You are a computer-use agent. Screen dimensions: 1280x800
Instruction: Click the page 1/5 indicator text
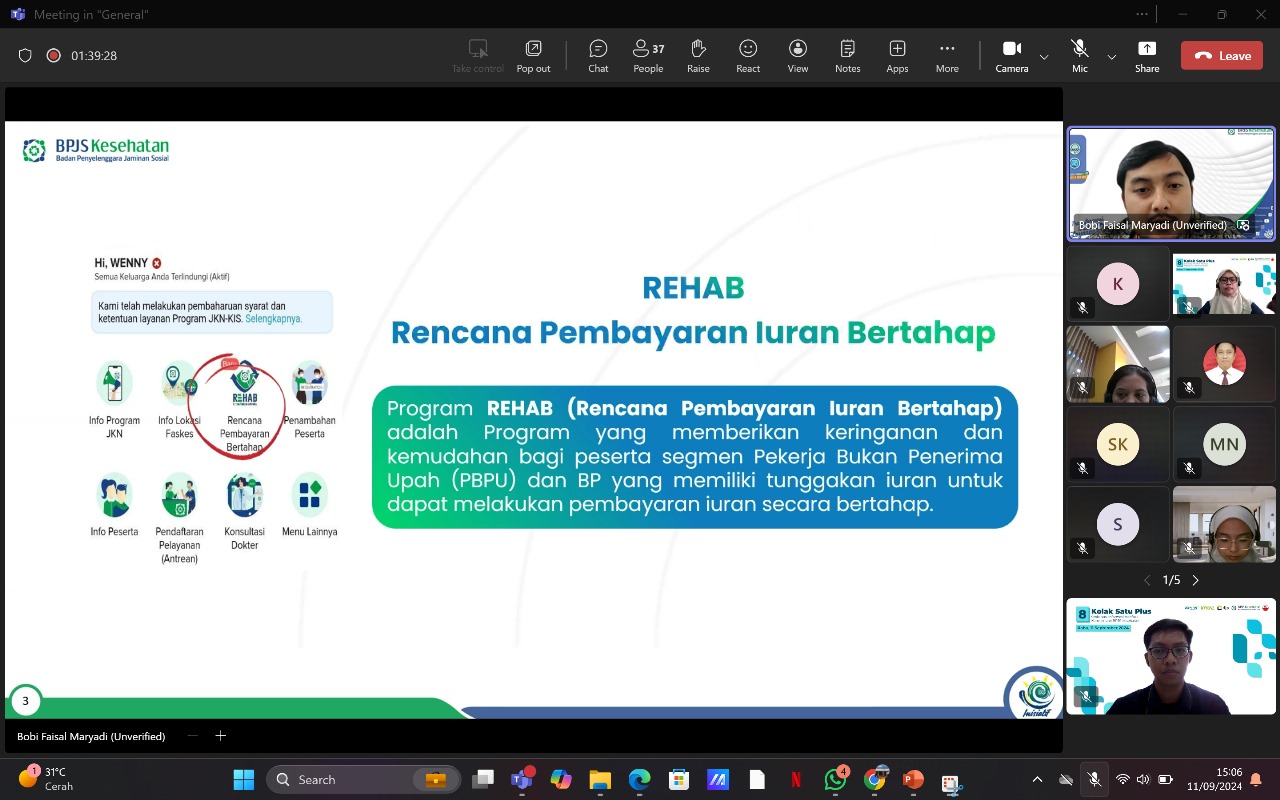[x=1171, y=580]
